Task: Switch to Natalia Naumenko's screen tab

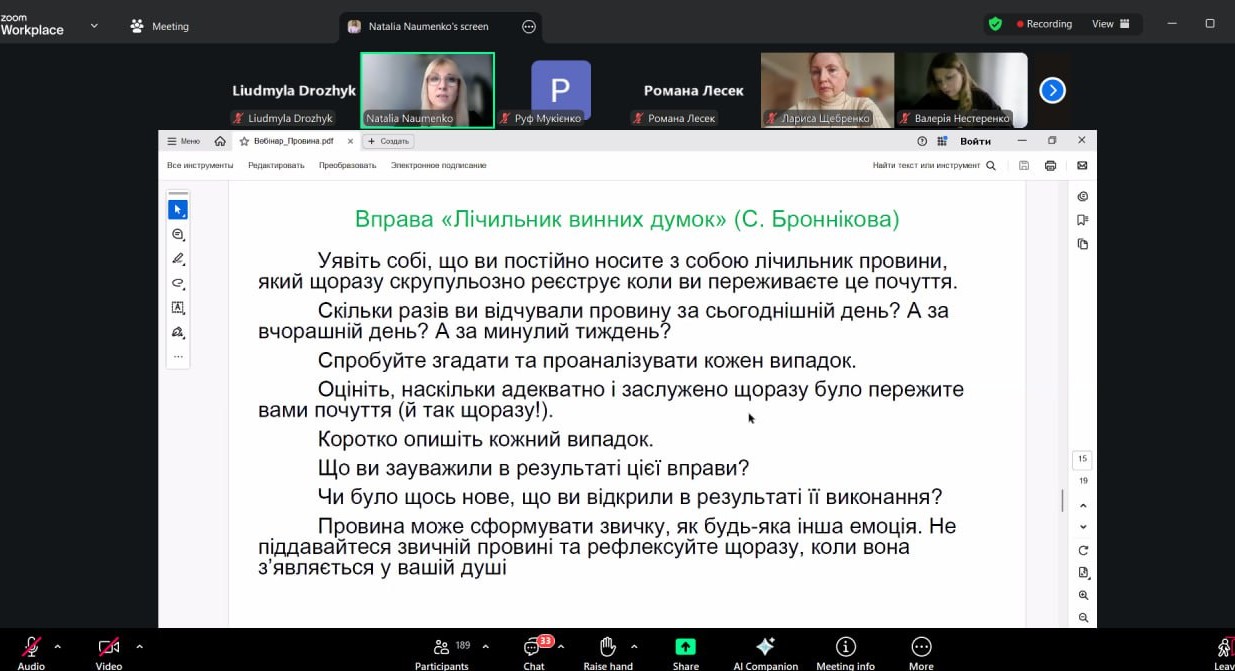Action: coord(428,27)
